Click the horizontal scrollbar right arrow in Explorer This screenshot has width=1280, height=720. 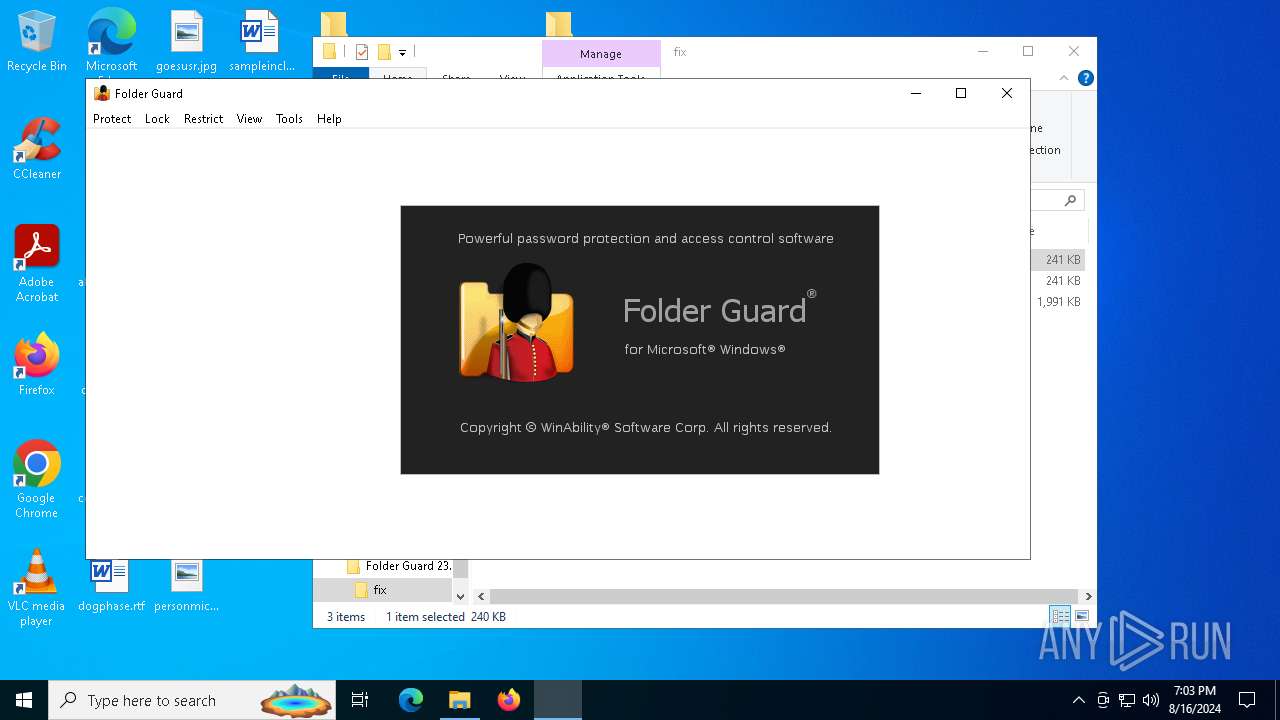pyautogui.click(x=1088, y=596)
